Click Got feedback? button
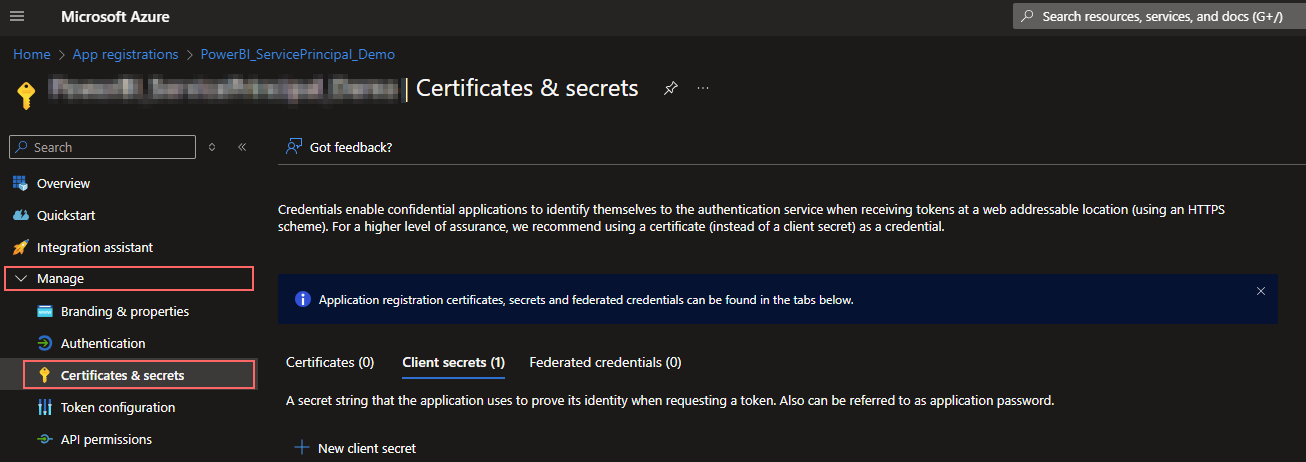This screenshot has height=462, width=1306. pyautogui.click(x=339, y=147)
